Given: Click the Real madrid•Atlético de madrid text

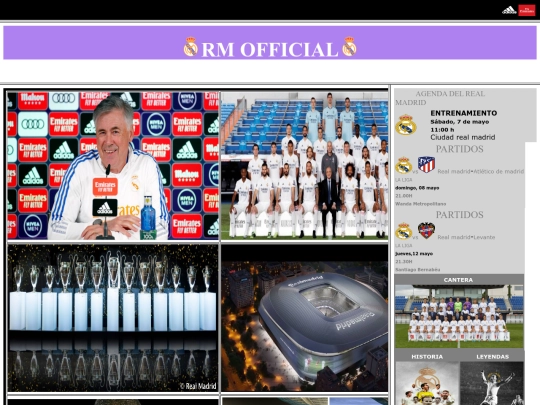Looking at the screenshot, I should pos(480,171).
